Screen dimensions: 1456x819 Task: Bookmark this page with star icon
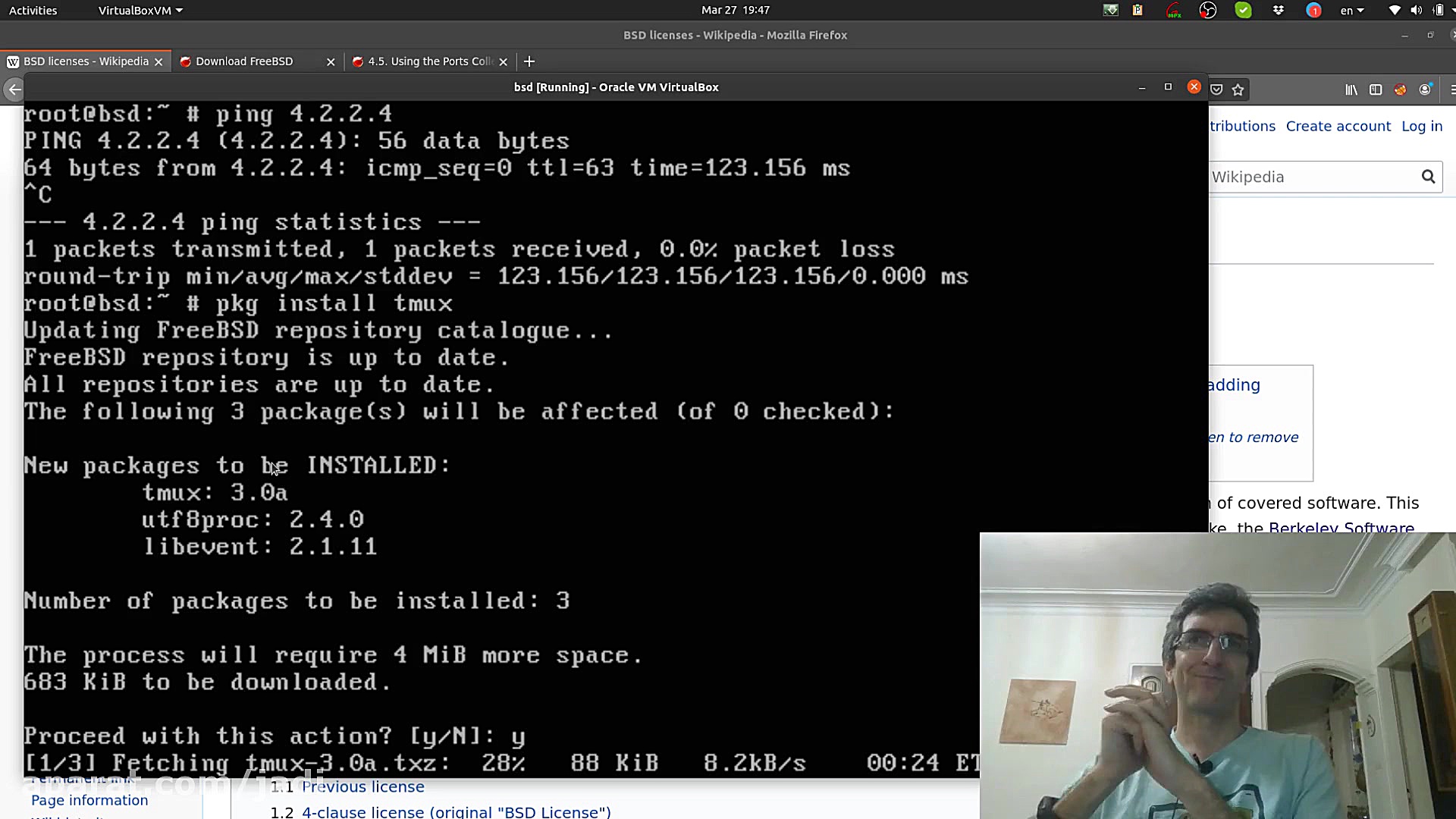tap(1238, 89)
